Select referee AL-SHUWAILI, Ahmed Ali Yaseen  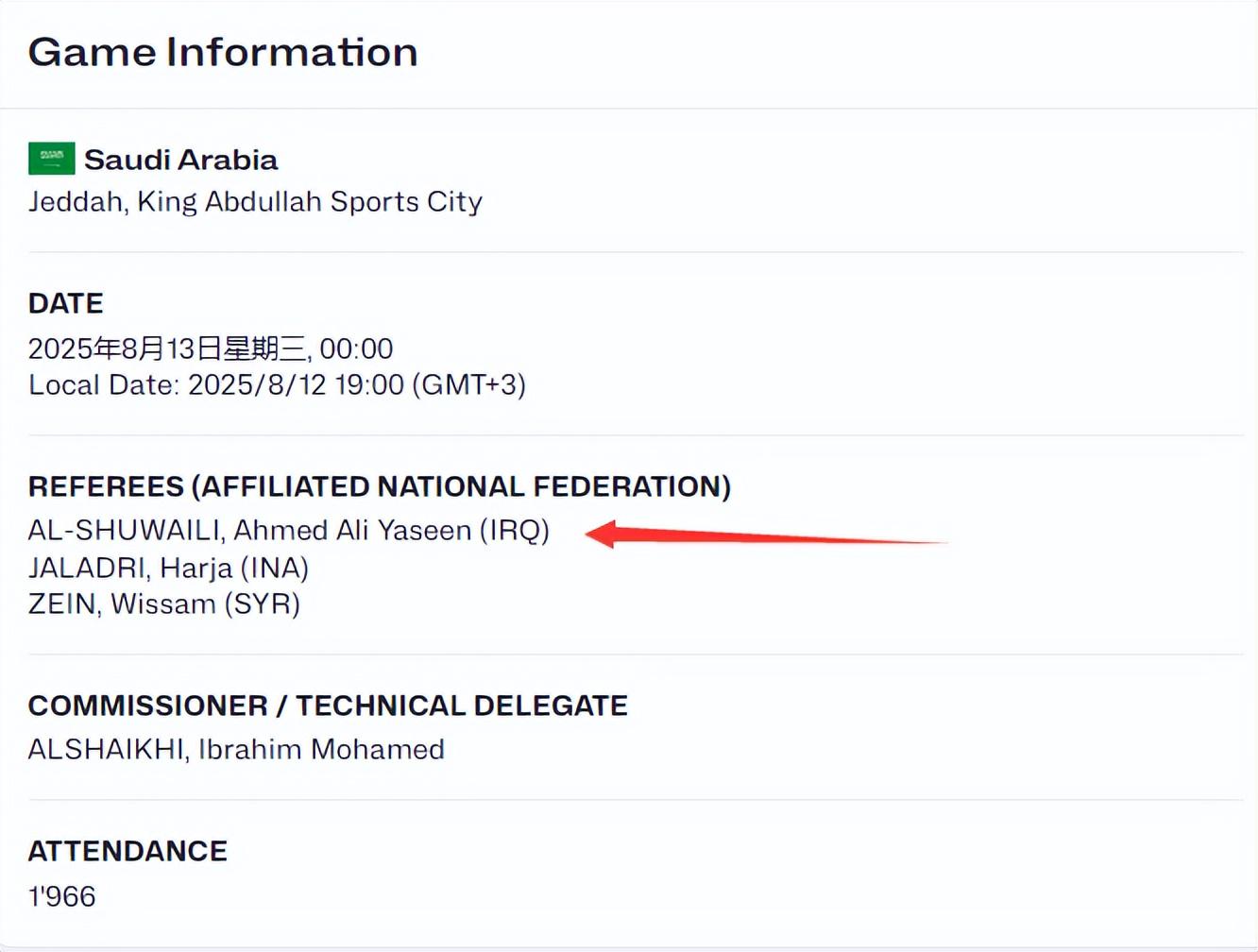pos(249,531)
